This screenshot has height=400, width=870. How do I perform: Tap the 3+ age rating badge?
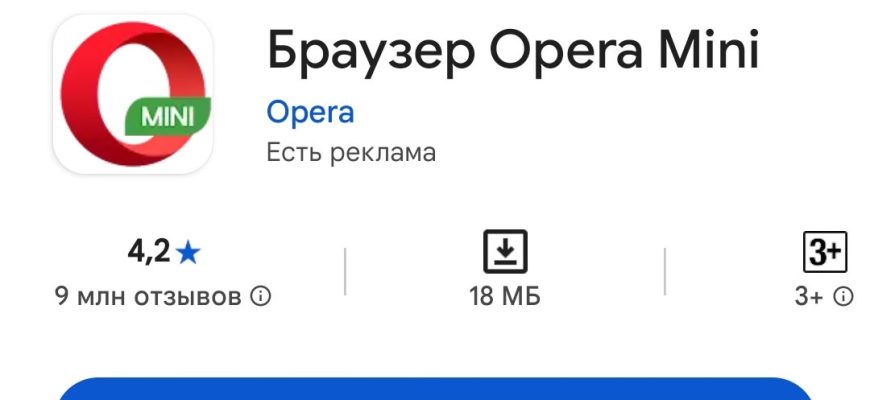825,252
